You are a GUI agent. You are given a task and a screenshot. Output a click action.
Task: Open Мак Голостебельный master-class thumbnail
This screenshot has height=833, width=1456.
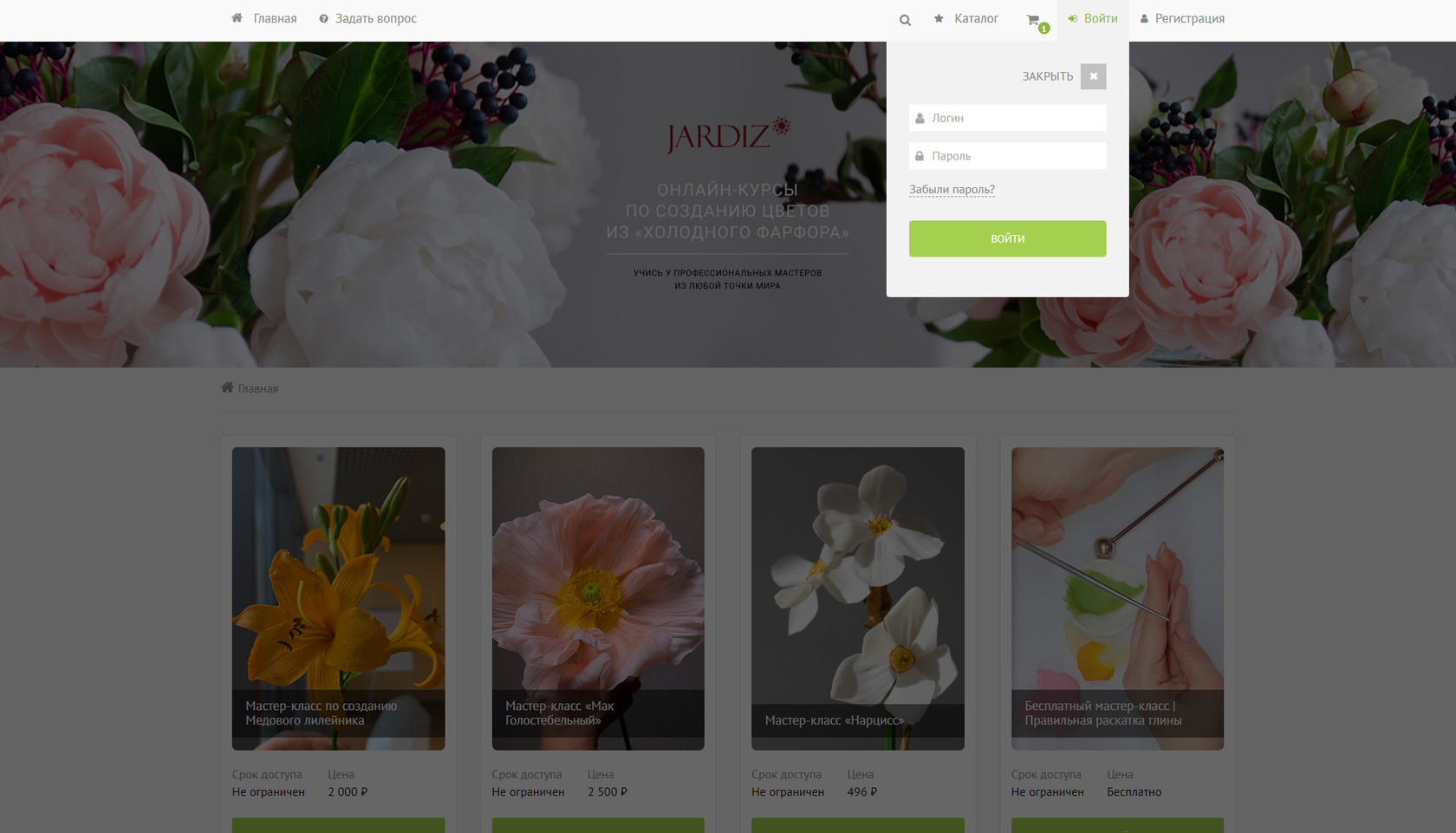[x=598, y=598]
